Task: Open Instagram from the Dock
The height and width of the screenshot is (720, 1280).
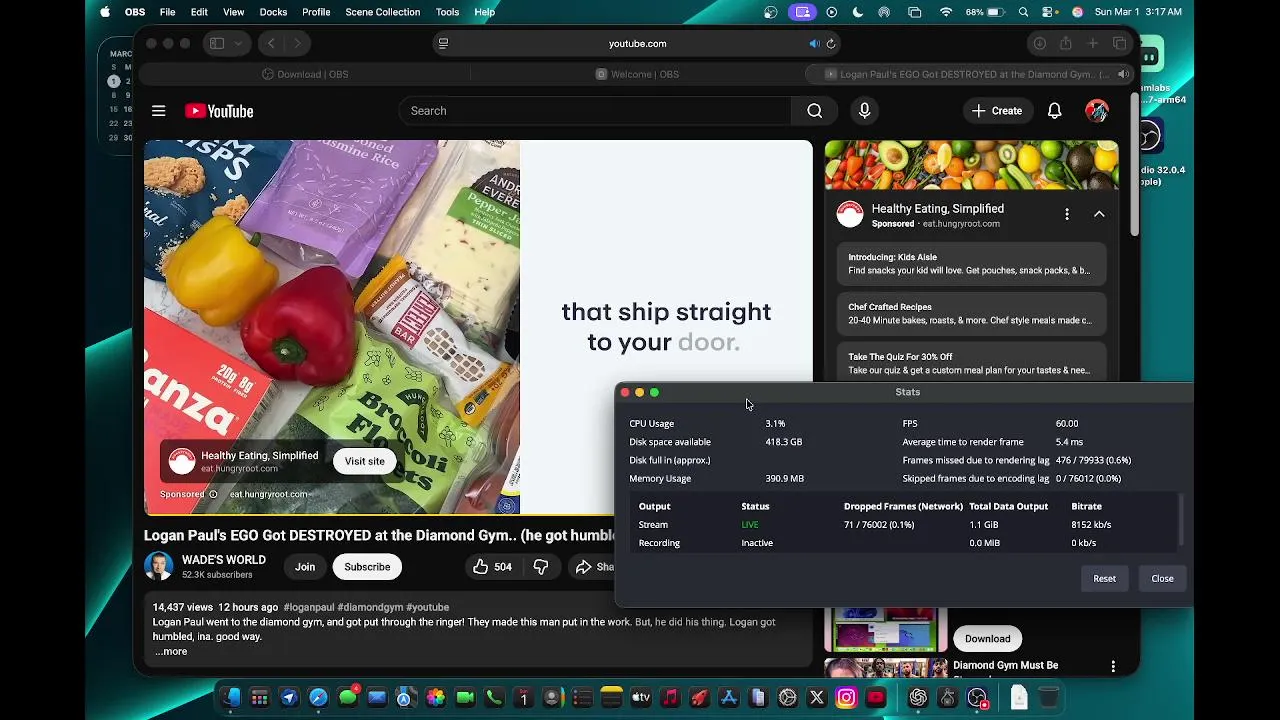Action: [846, 698]
